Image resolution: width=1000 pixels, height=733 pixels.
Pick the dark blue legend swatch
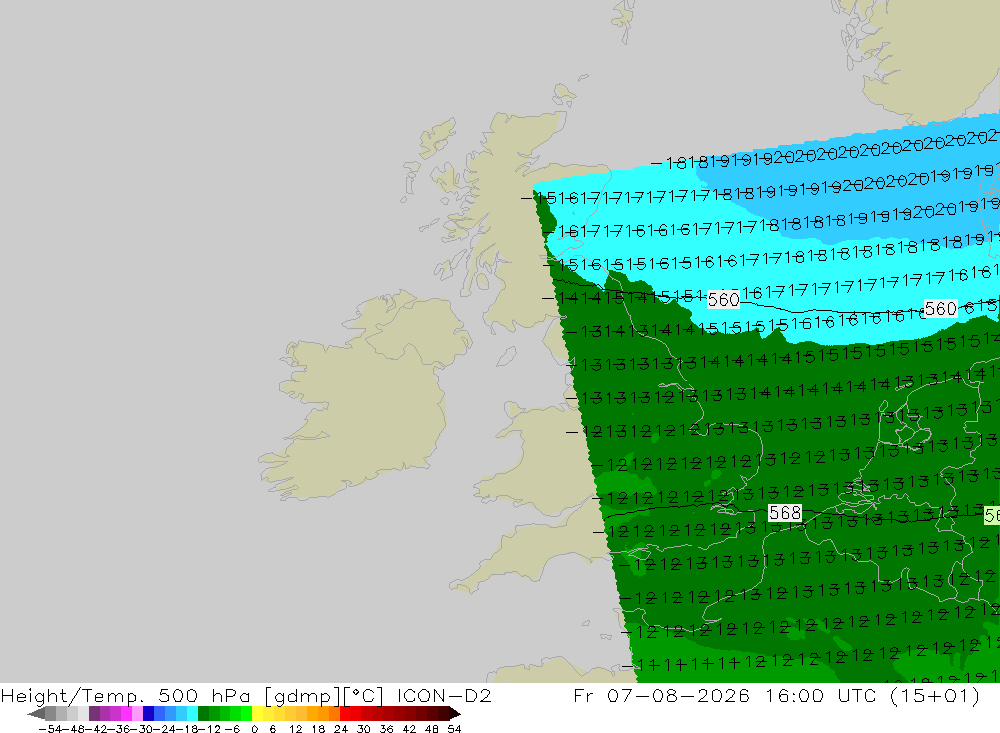[x=148, y=713]
